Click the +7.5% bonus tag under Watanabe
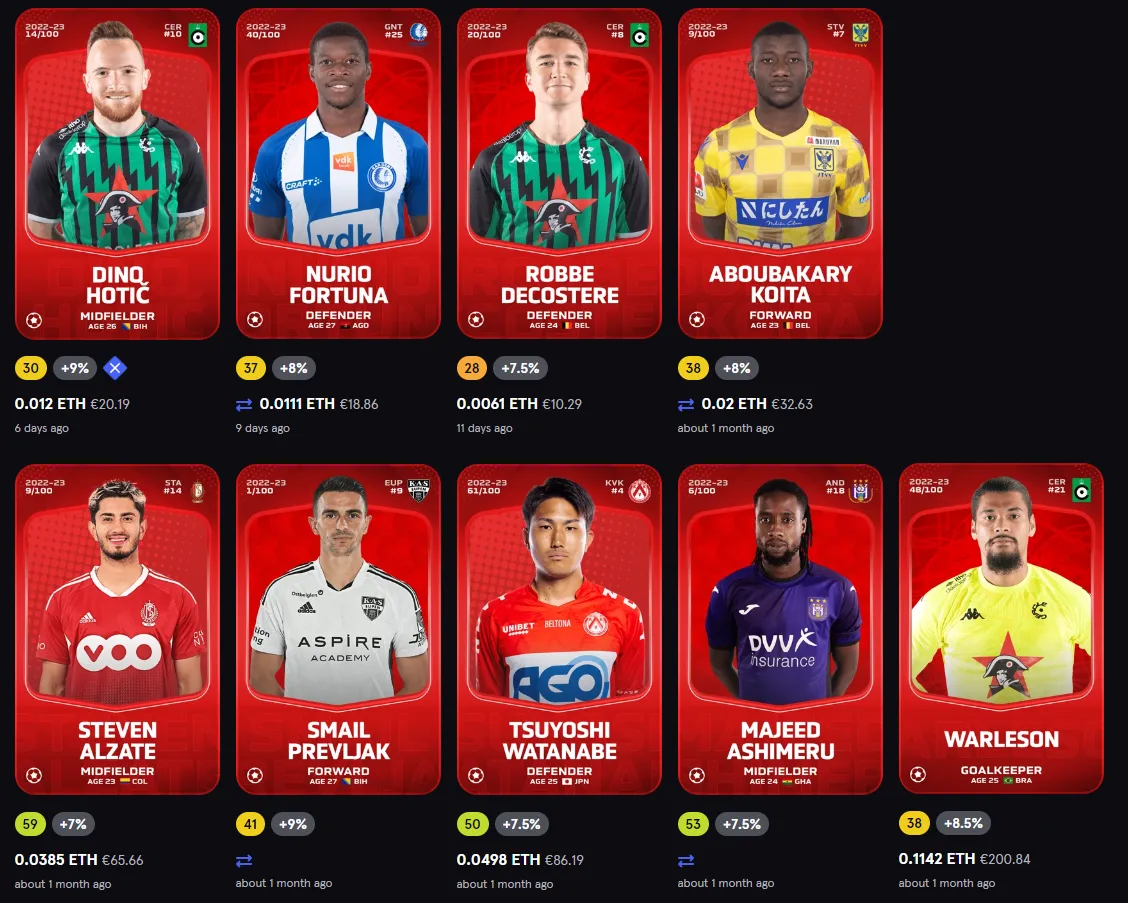This screenshot has height=903, width=1128. [x=521, y=824]
